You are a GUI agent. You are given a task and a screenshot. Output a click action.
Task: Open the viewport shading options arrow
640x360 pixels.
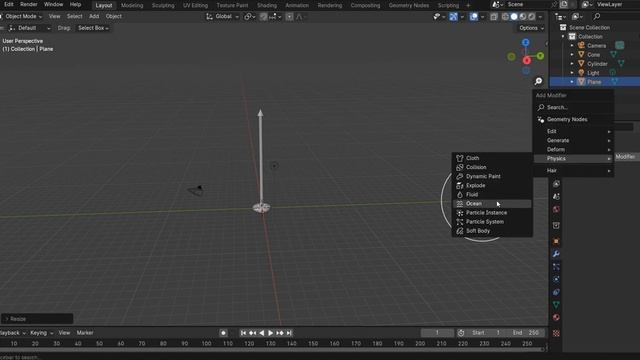pos(540,17)
